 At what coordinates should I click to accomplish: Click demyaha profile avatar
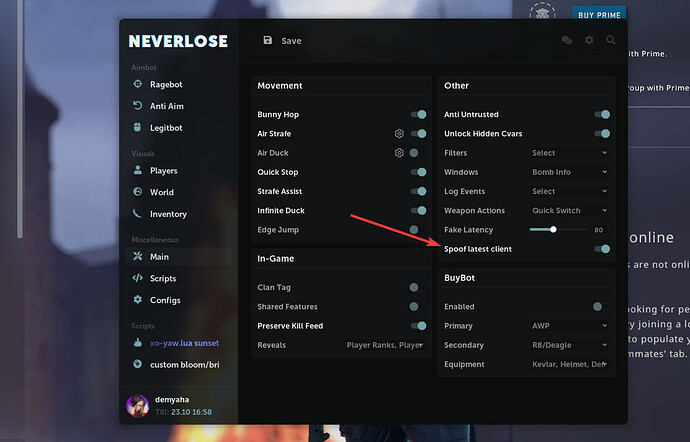pyautogui.click(x=138, y=405)
